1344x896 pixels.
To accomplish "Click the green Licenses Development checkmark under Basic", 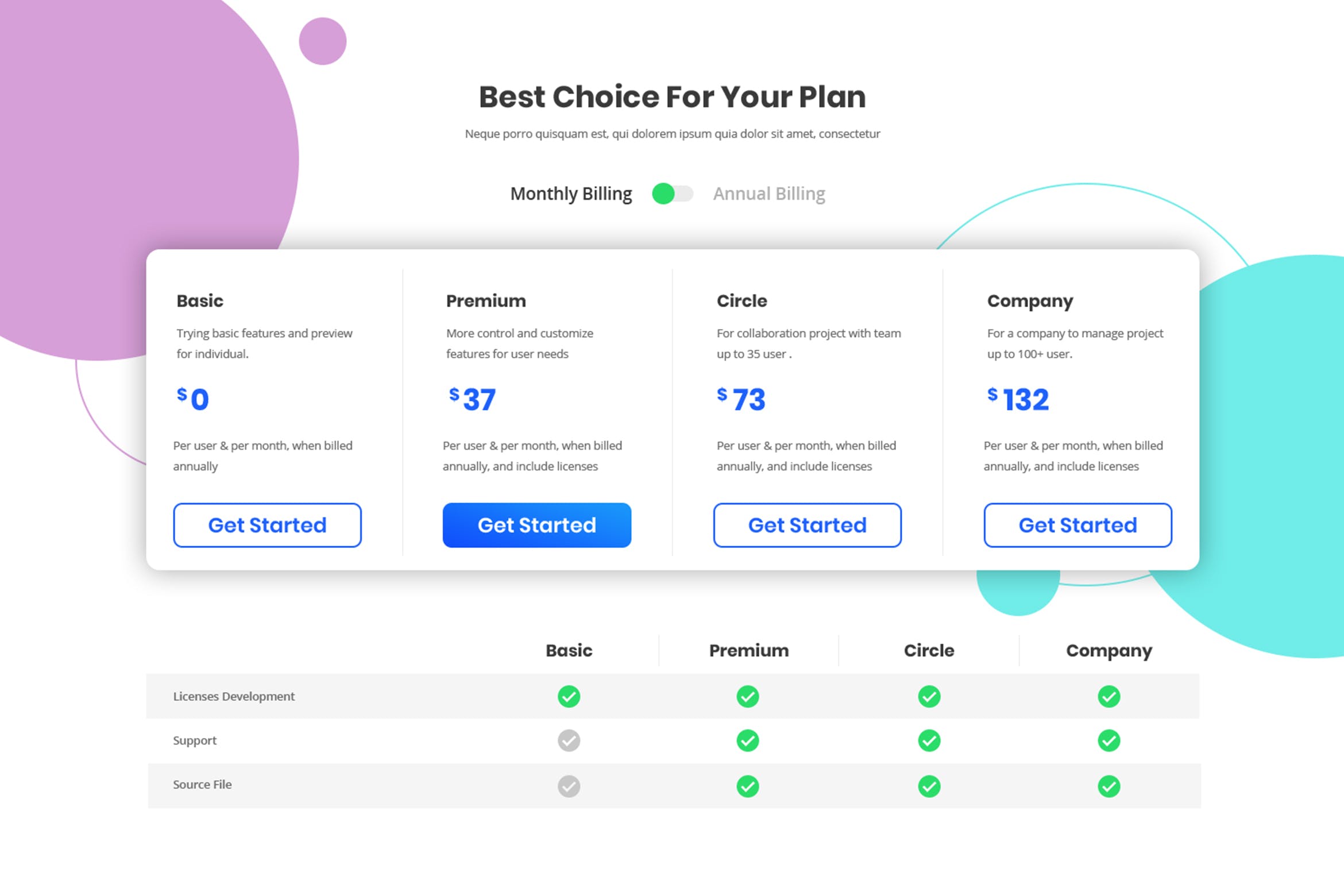I will tap(569, 696).
